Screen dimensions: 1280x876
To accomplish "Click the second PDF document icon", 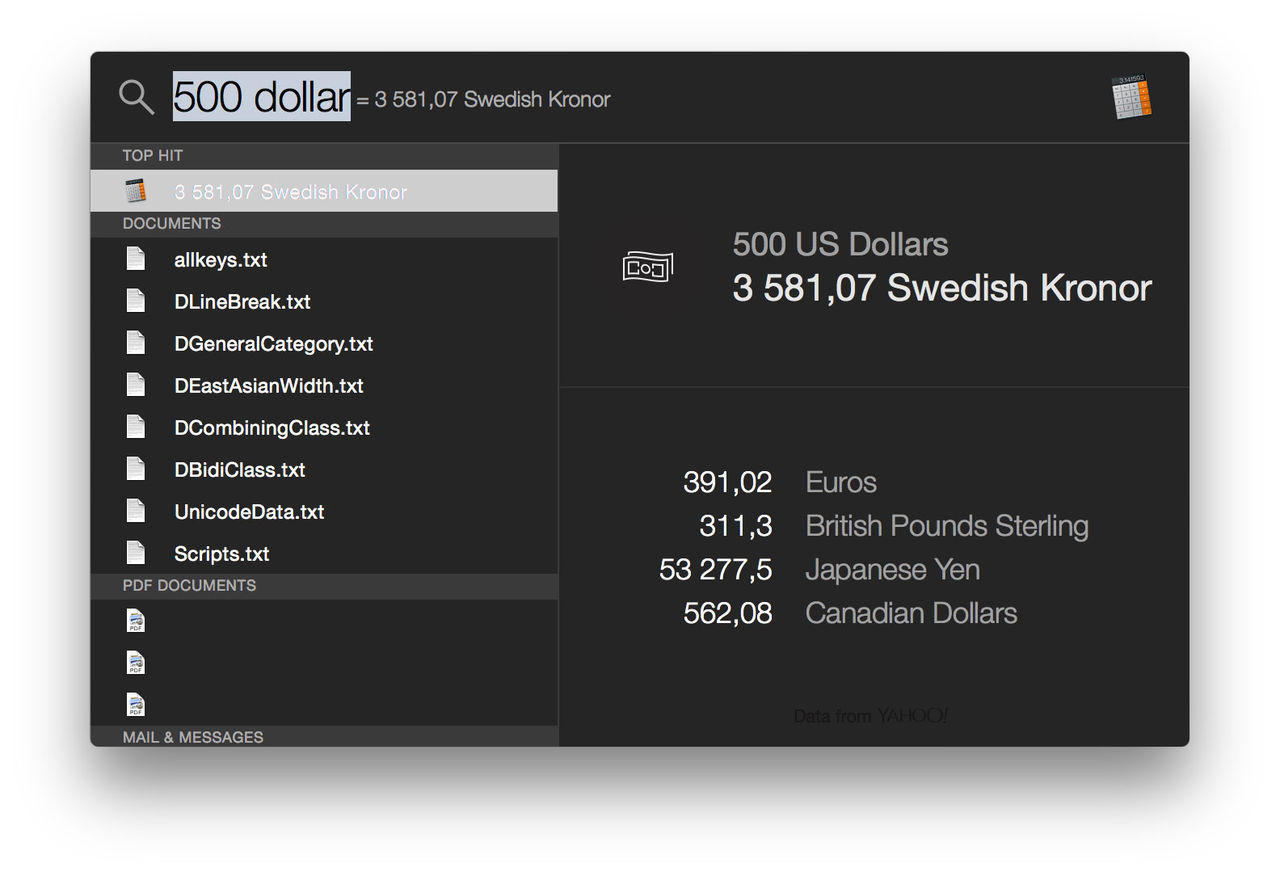I will [x=136, y=663].
